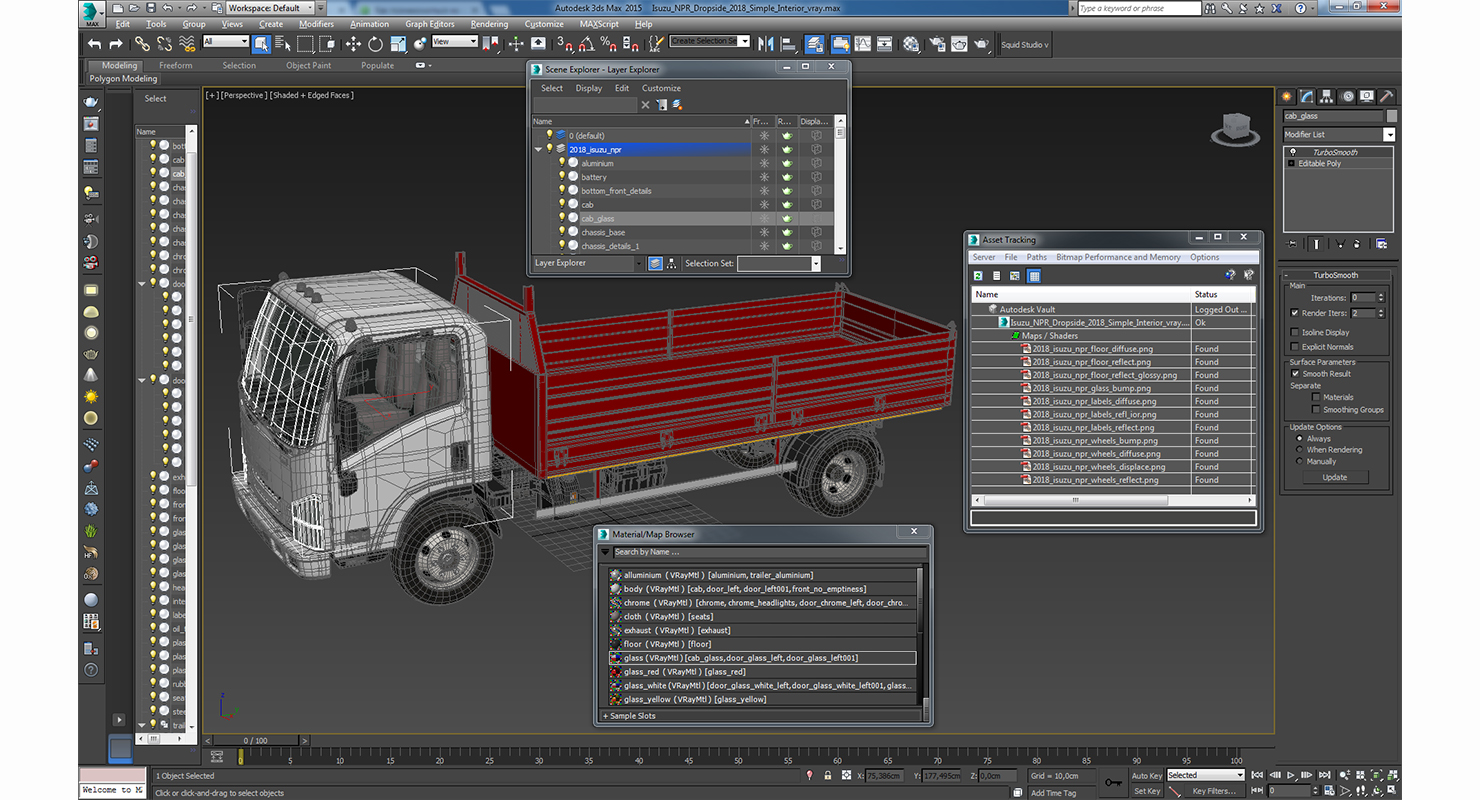Viewport: 1480px width, 800px height.
Task: Click the Iterations spinner arrows
Action: click(x=1381, y=297)
